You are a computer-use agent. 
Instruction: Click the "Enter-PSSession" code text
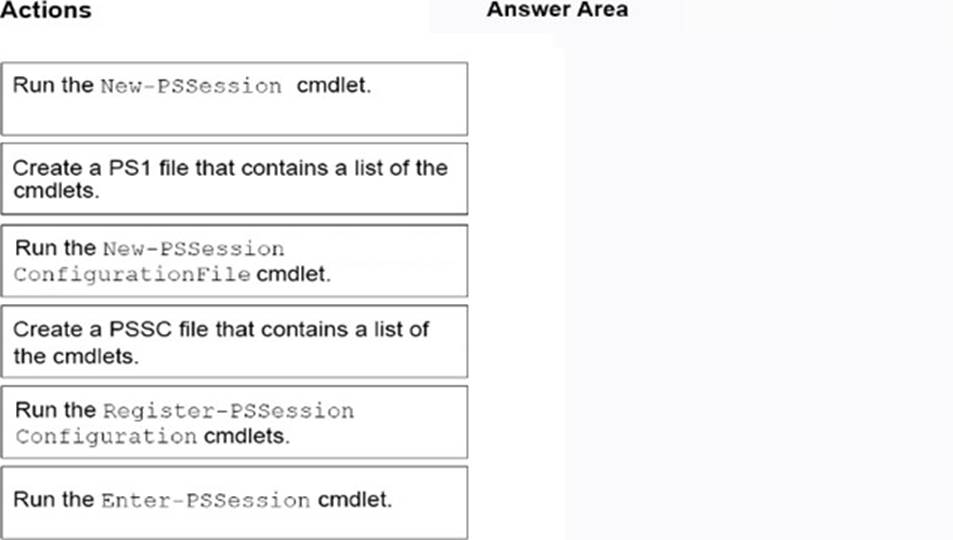206,500
